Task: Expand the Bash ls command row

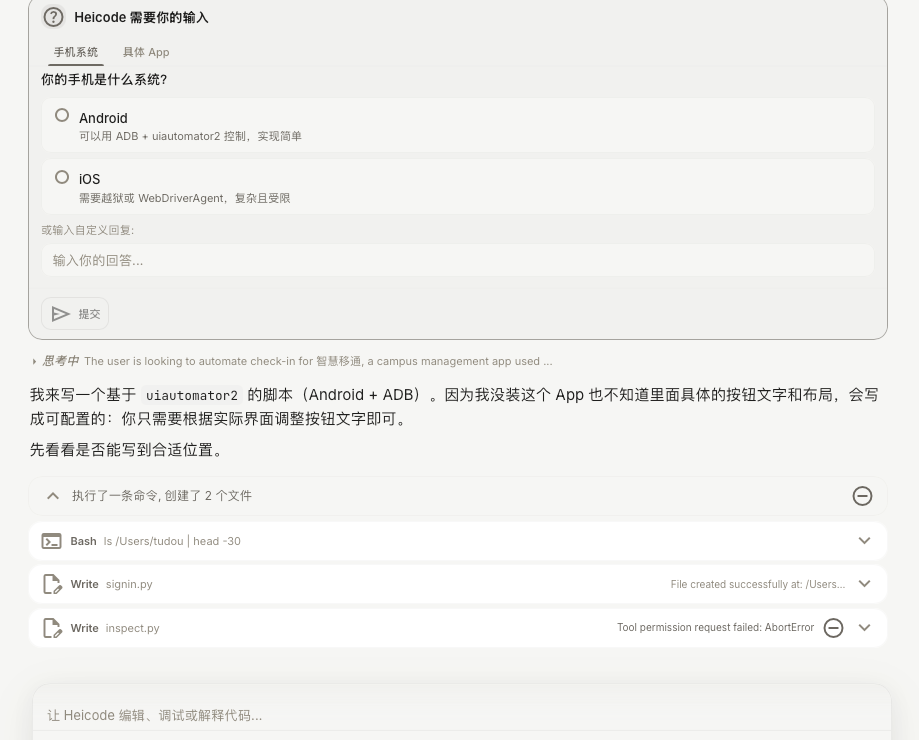Action: 864,541
